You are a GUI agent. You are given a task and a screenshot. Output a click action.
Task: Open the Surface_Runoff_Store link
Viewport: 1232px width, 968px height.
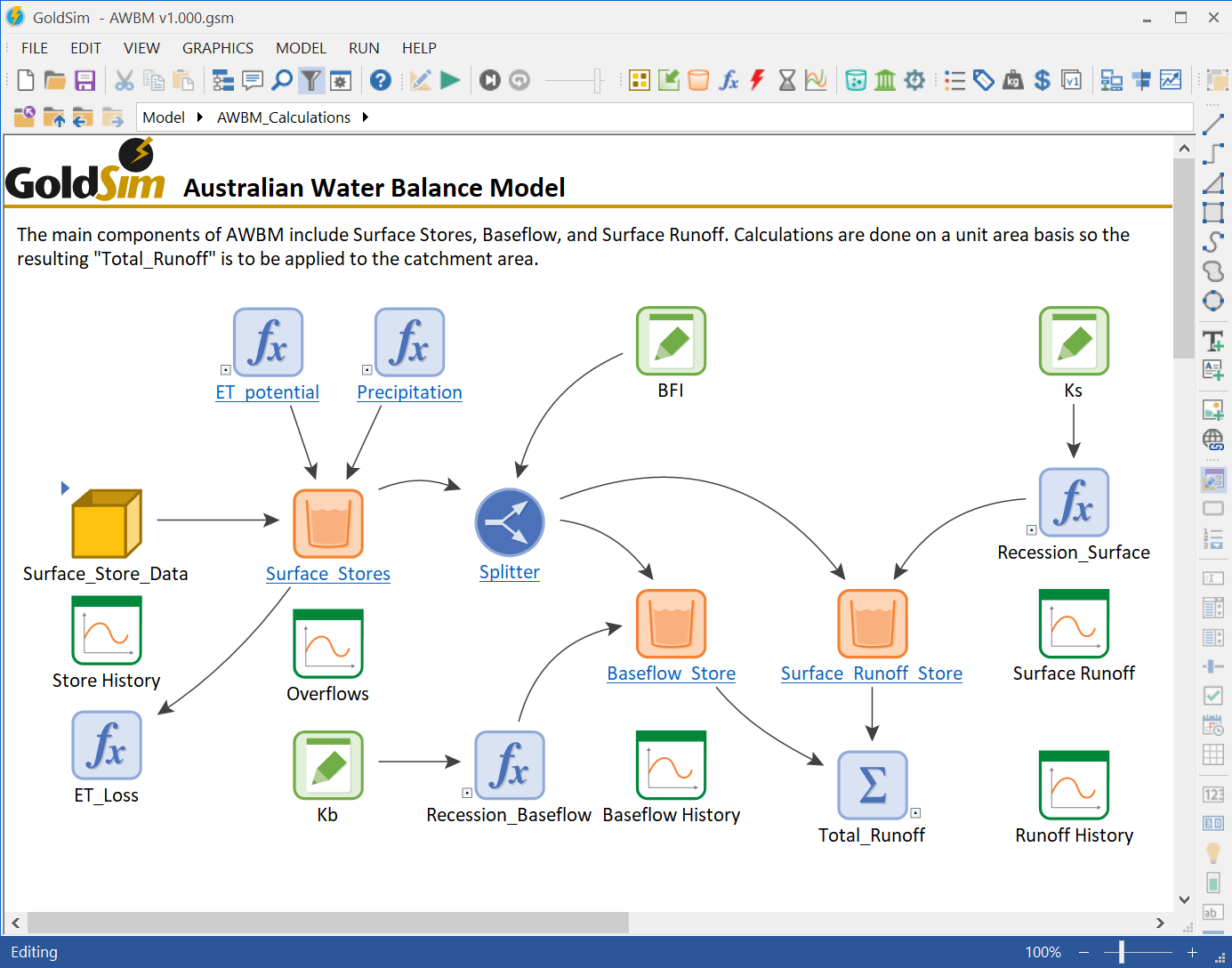(x=872, y=674)
